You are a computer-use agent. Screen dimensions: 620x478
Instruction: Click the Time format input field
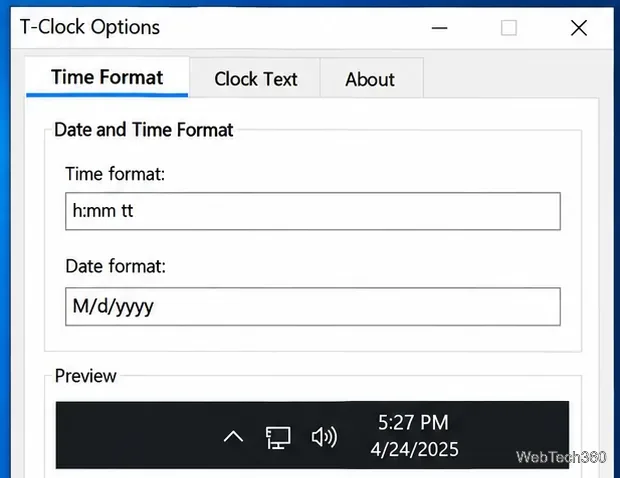click(313, 211)
